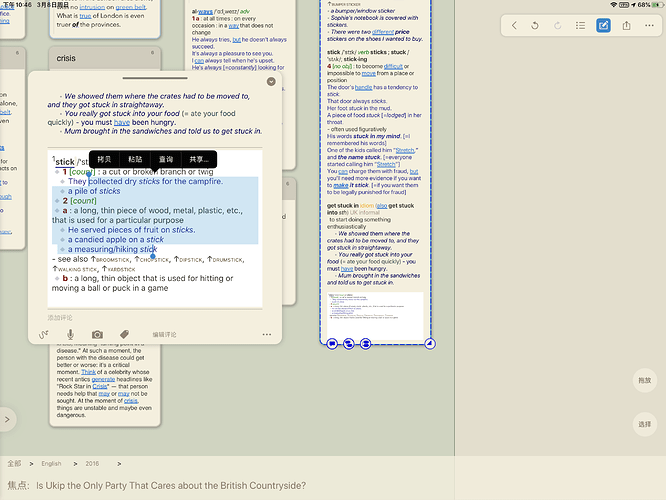
Task: Tap the popup grab handle bar
Action: (x=155, y=78)
